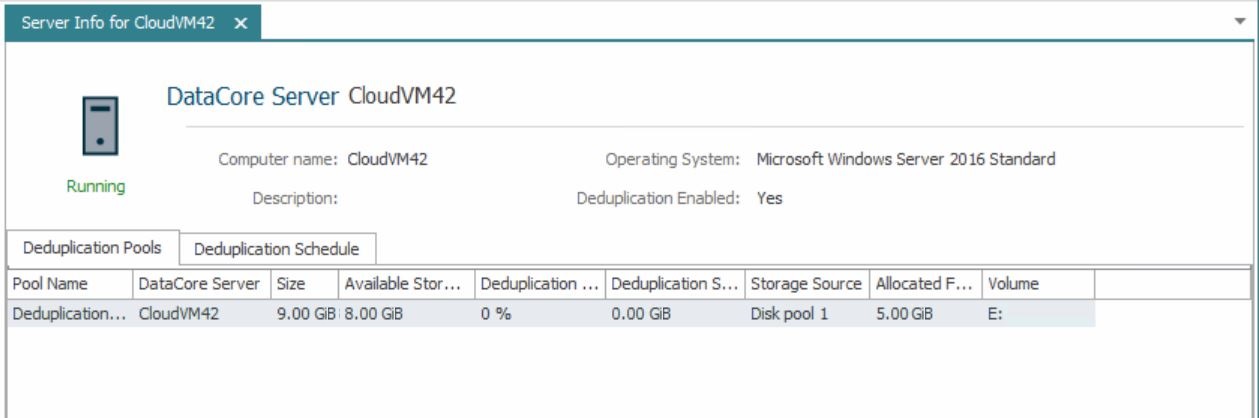Image resolution: width=1259 pixels, height=418 pixels.
Task: Click the Available Storage column header
Action: tap(404, 284)
